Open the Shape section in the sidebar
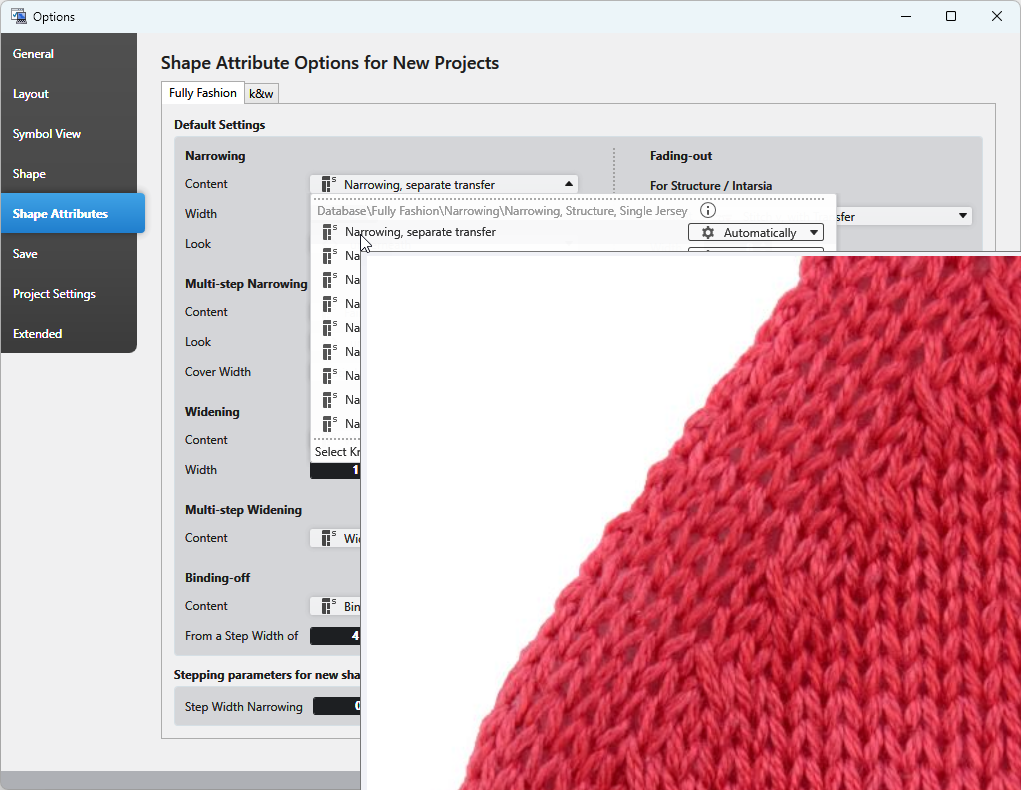This screenshot has width=1021, height=790. click(29, 174)
